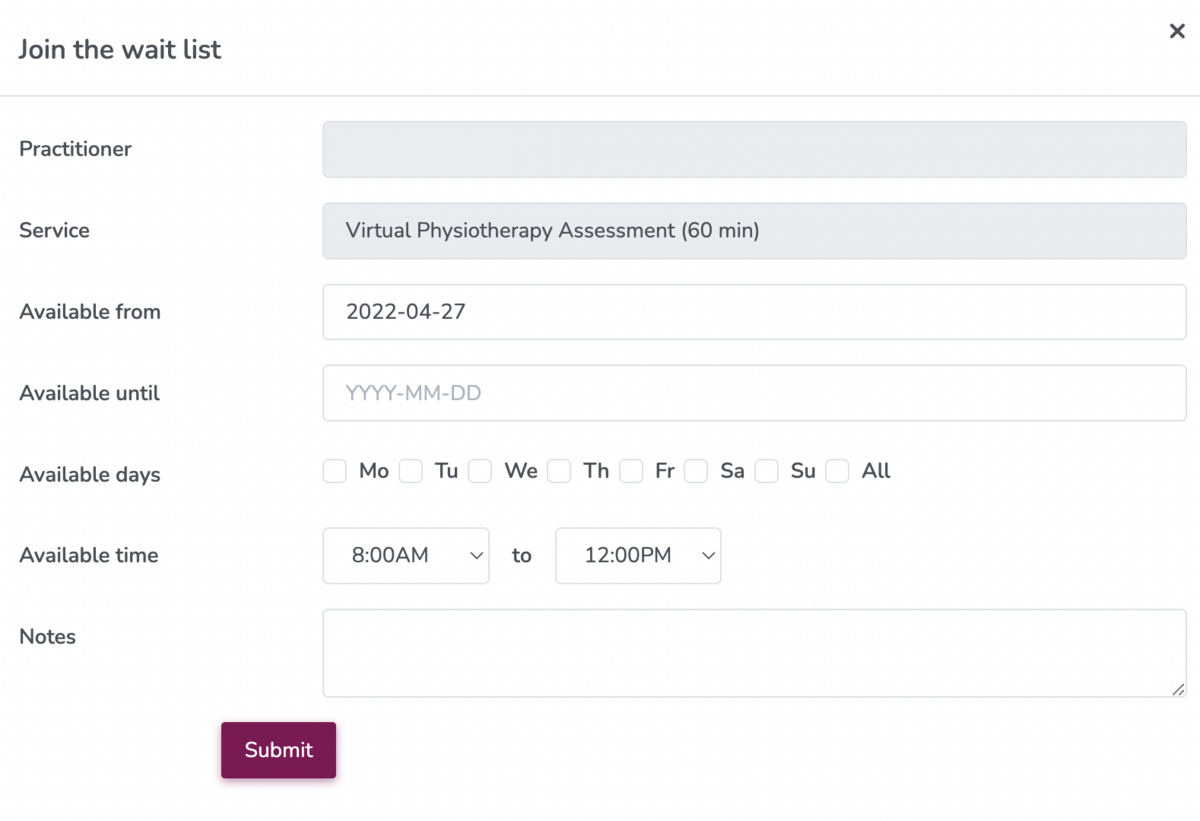Mark Su as an available day

pos(767,471)
